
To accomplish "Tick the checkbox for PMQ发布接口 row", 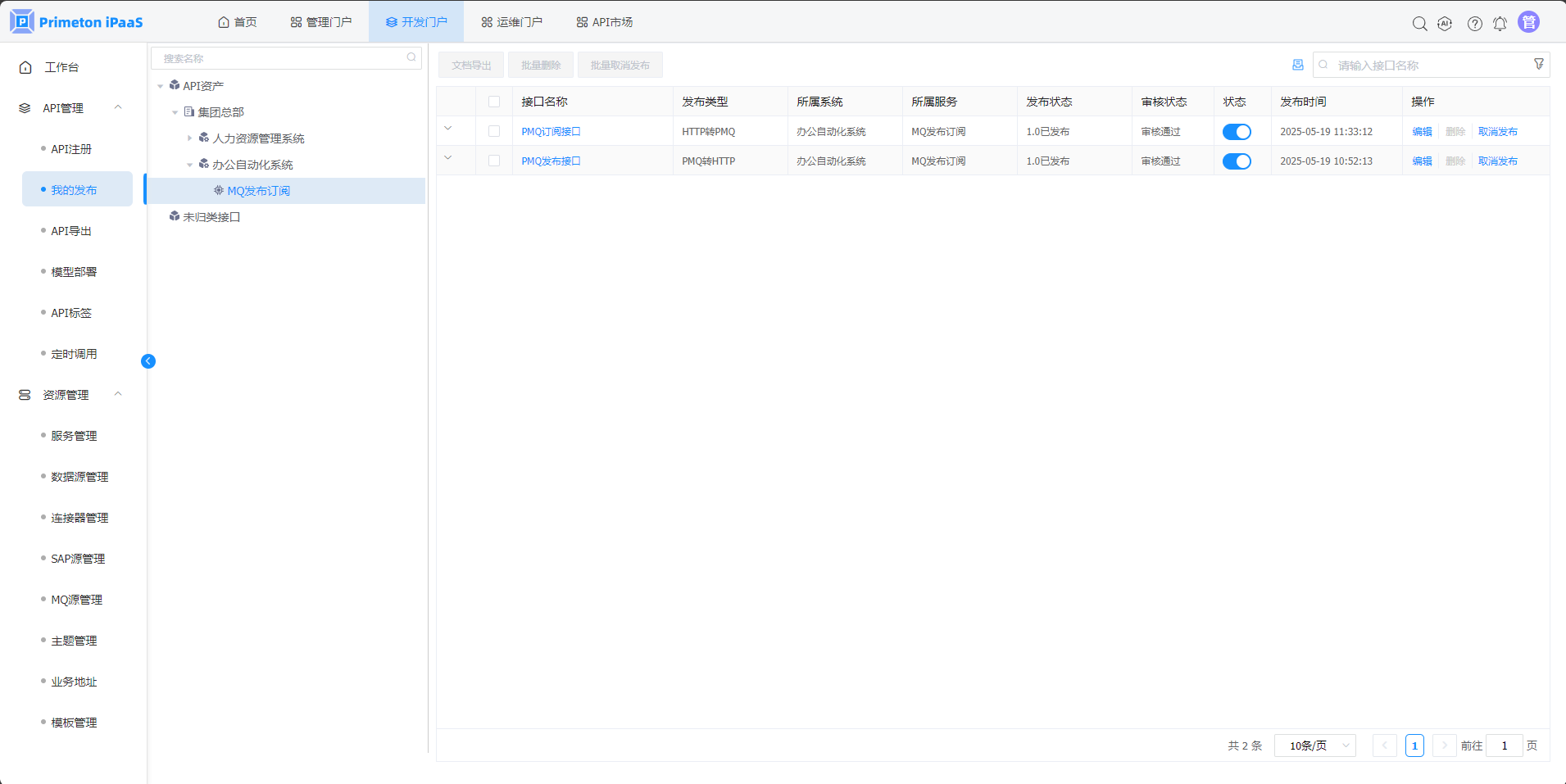I will 494,161.
